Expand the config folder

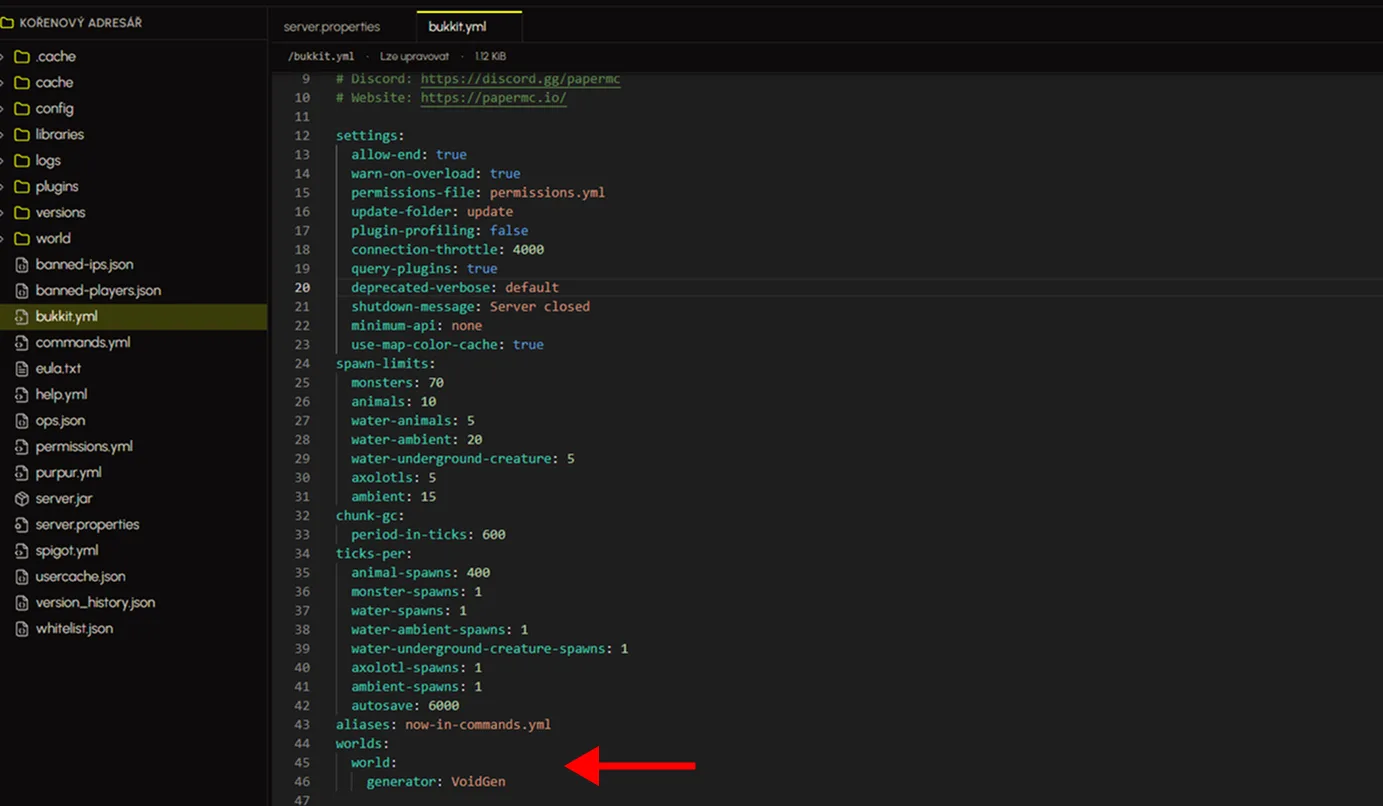coord(4,109)
